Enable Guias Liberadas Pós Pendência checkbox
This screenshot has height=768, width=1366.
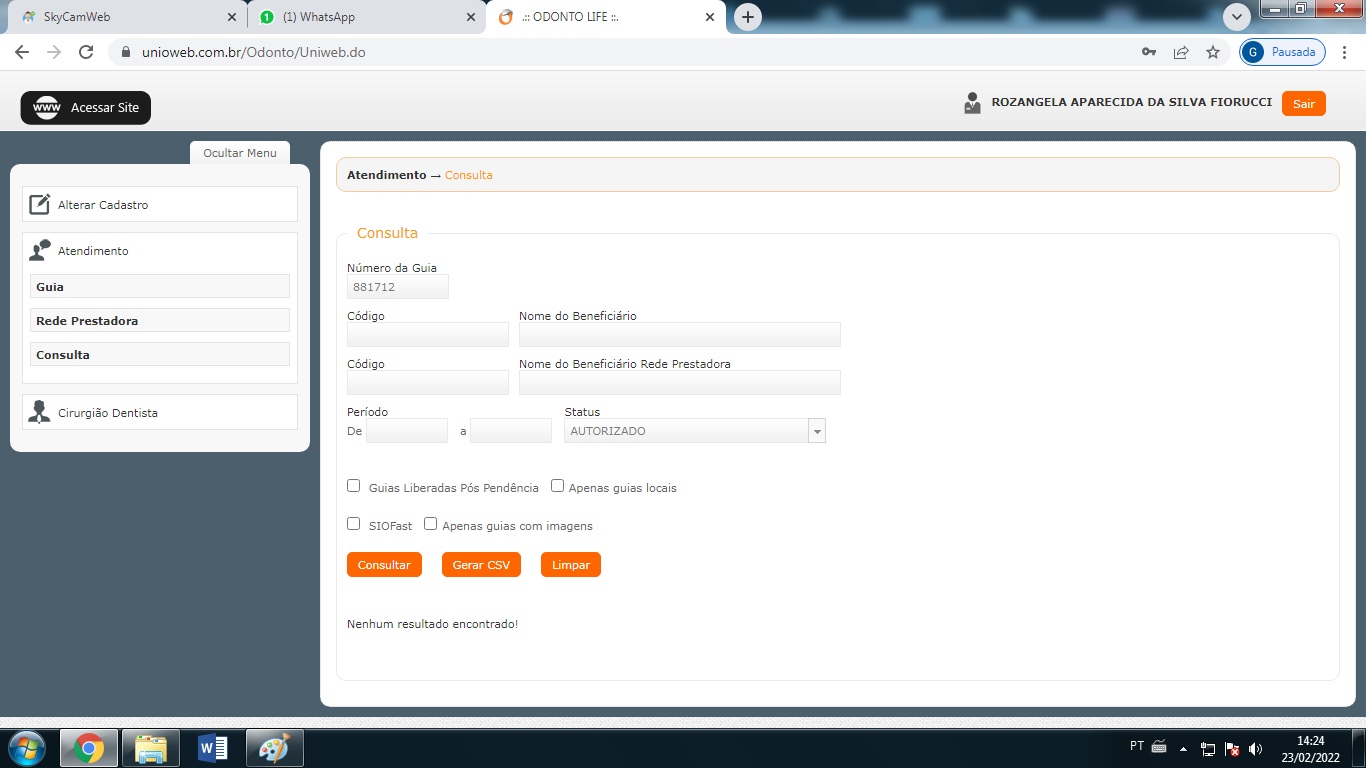(x=354, y=486)
